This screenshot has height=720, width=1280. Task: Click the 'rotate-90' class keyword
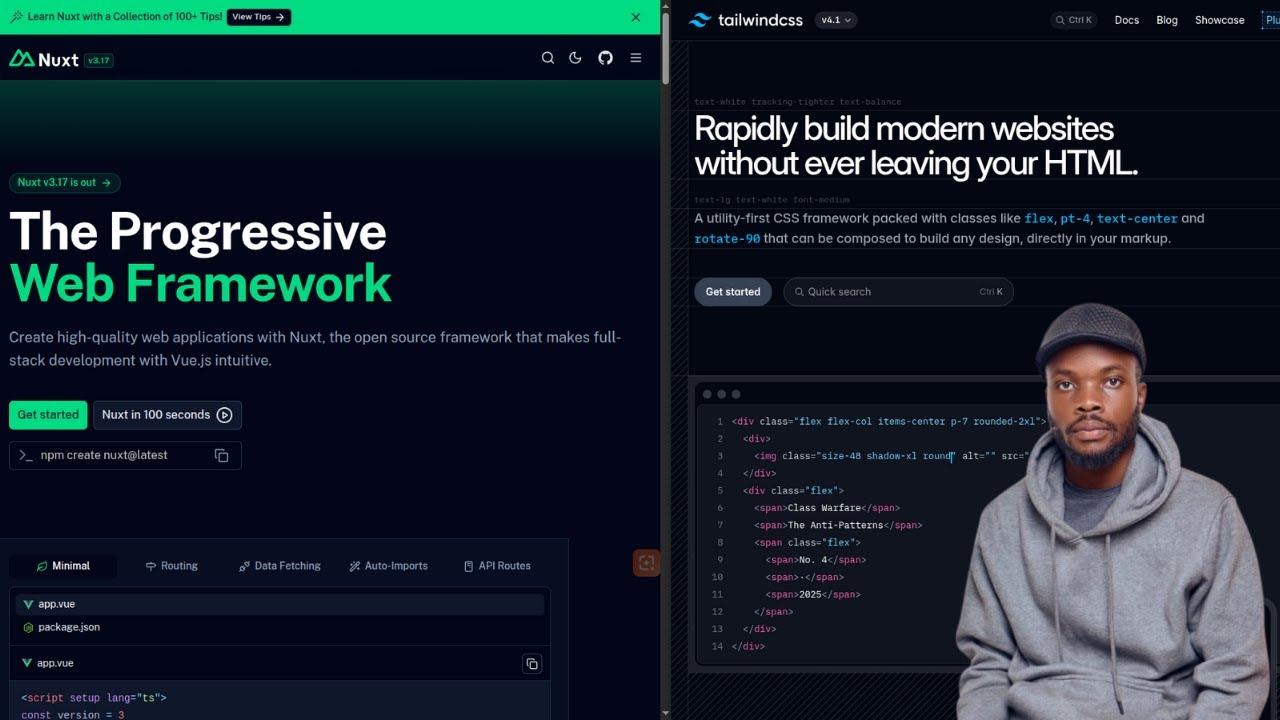coord(727,239)
